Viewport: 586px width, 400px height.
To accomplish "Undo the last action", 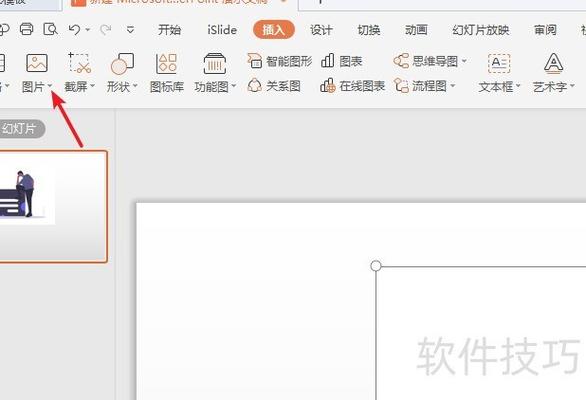I will [74, 30].
